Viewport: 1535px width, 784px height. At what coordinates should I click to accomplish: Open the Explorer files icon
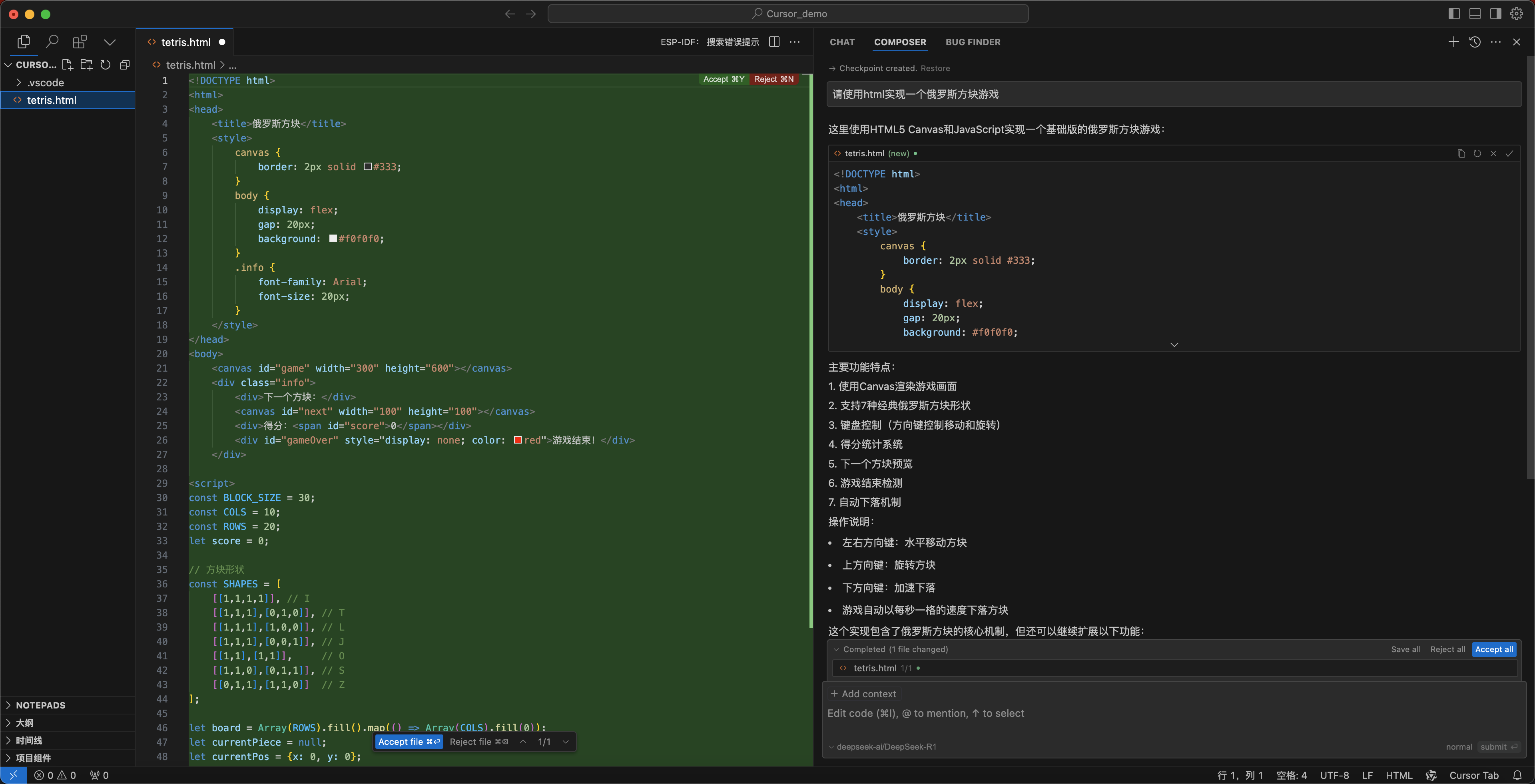[24, 42]
